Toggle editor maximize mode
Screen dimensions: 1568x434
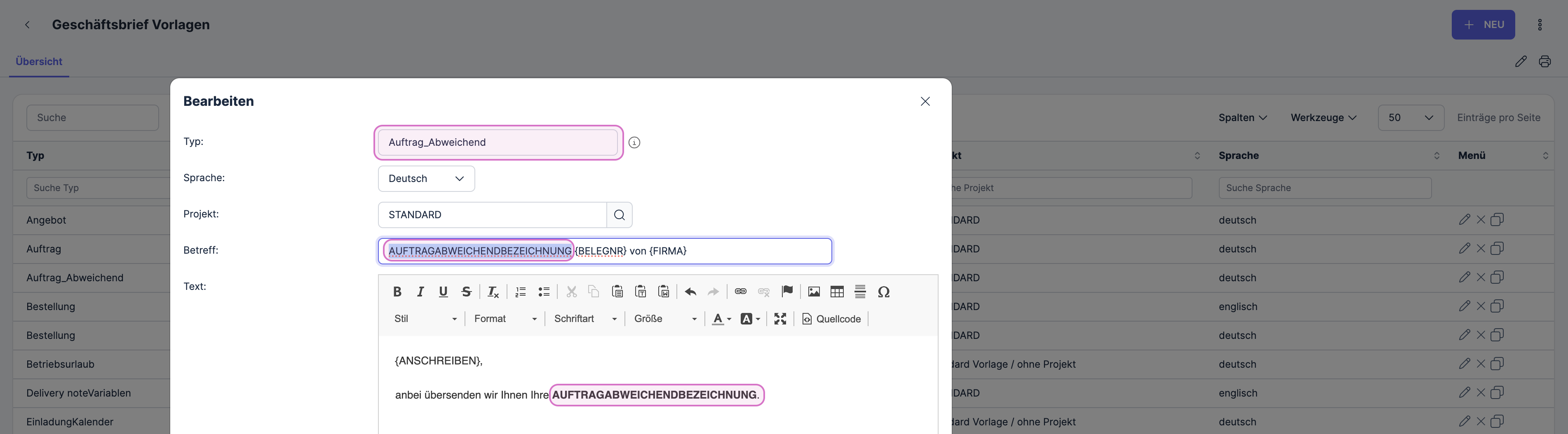click(780, 319)
